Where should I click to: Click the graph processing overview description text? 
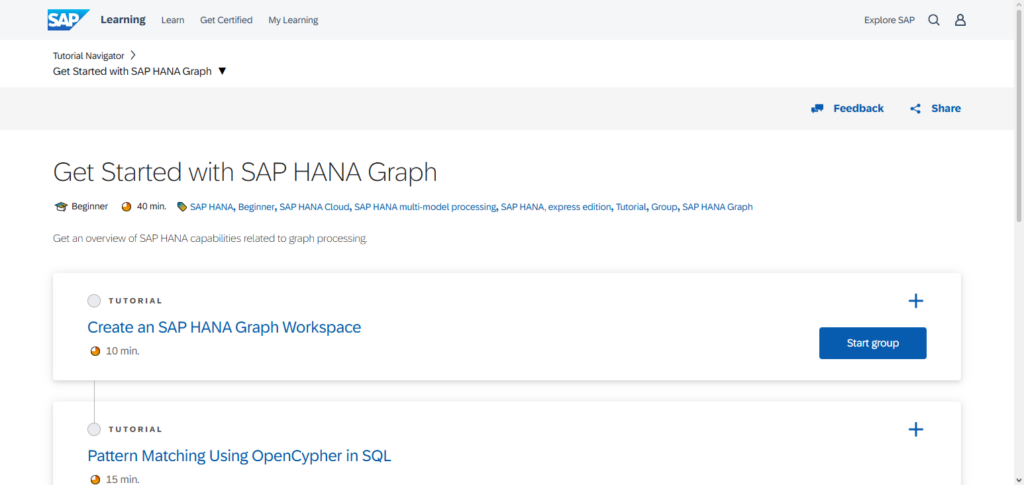pyautogui.click(x=210, y=239)
